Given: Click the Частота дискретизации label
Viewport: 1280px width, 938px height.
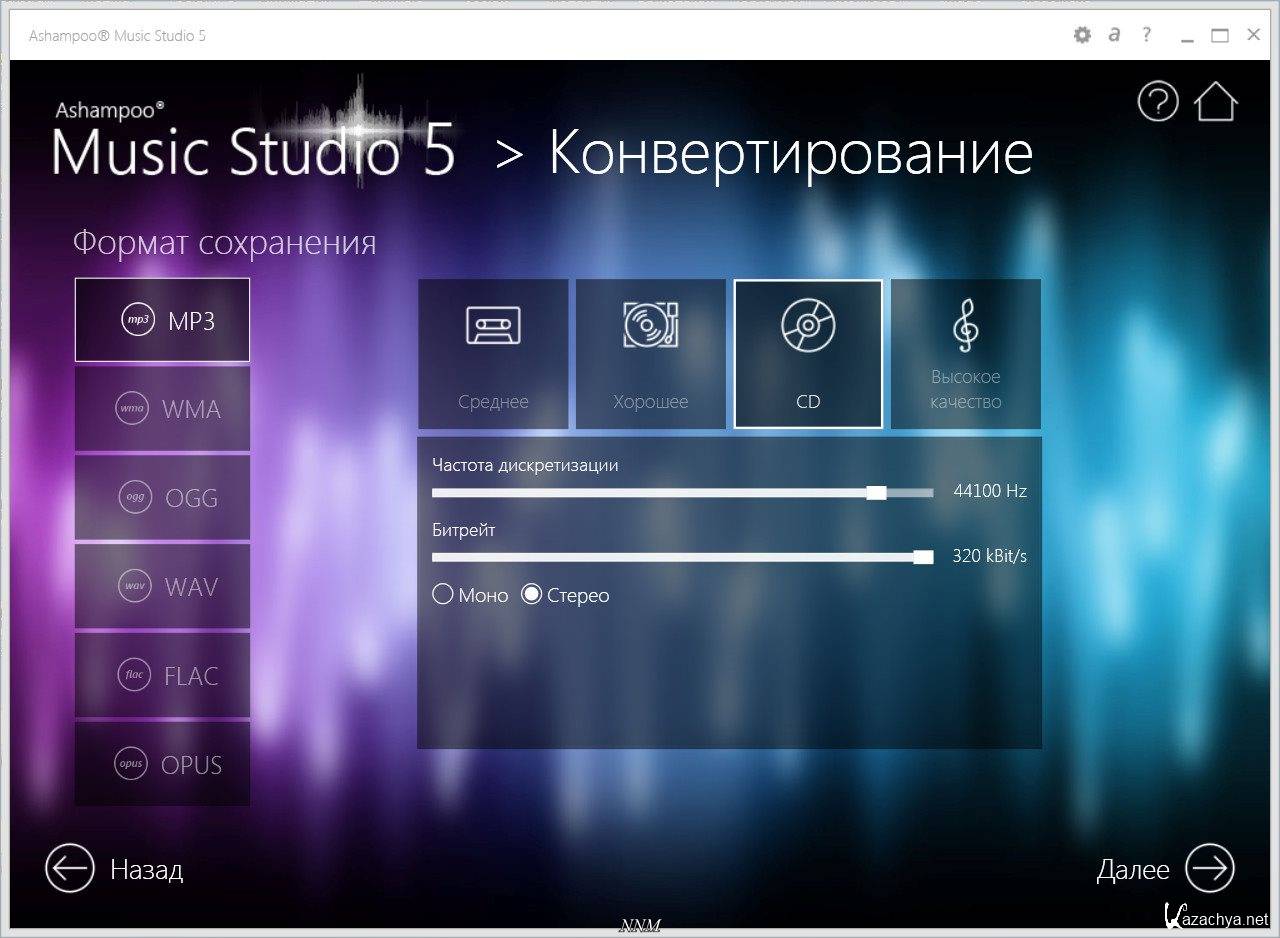Looking at the screenshot, I should click(525, 465).
